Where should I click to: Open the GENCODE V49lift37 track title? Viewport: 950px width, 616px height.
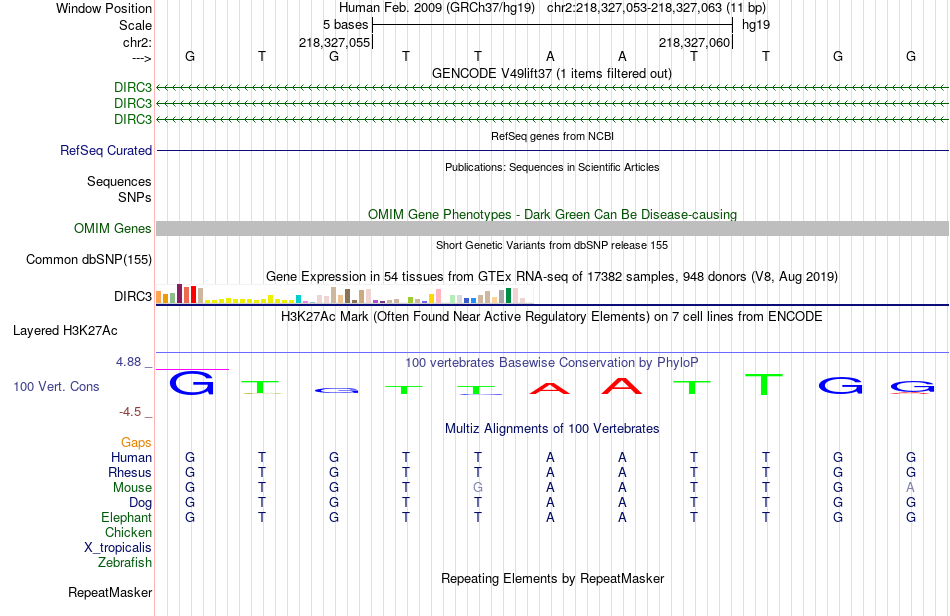click(x=551, y=73)
